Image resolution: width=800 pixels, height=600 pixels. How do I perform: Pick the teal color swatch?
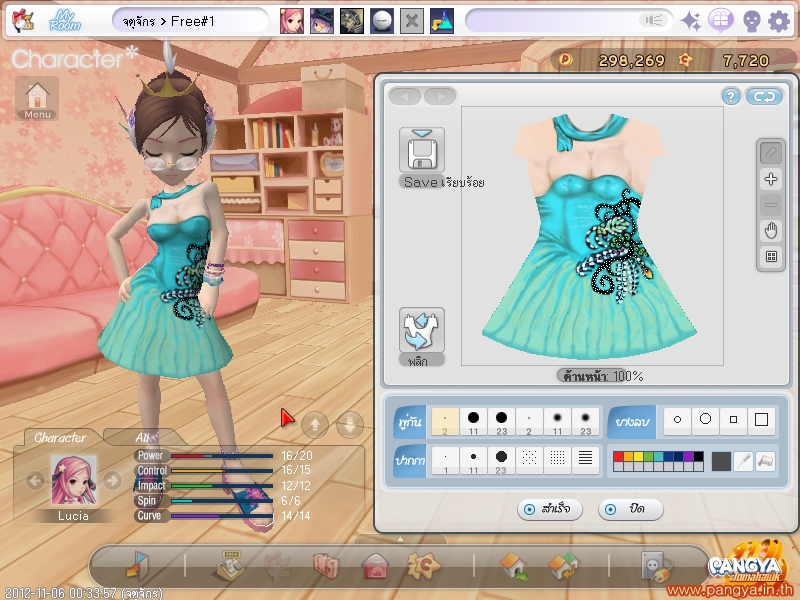pos(658,456)
